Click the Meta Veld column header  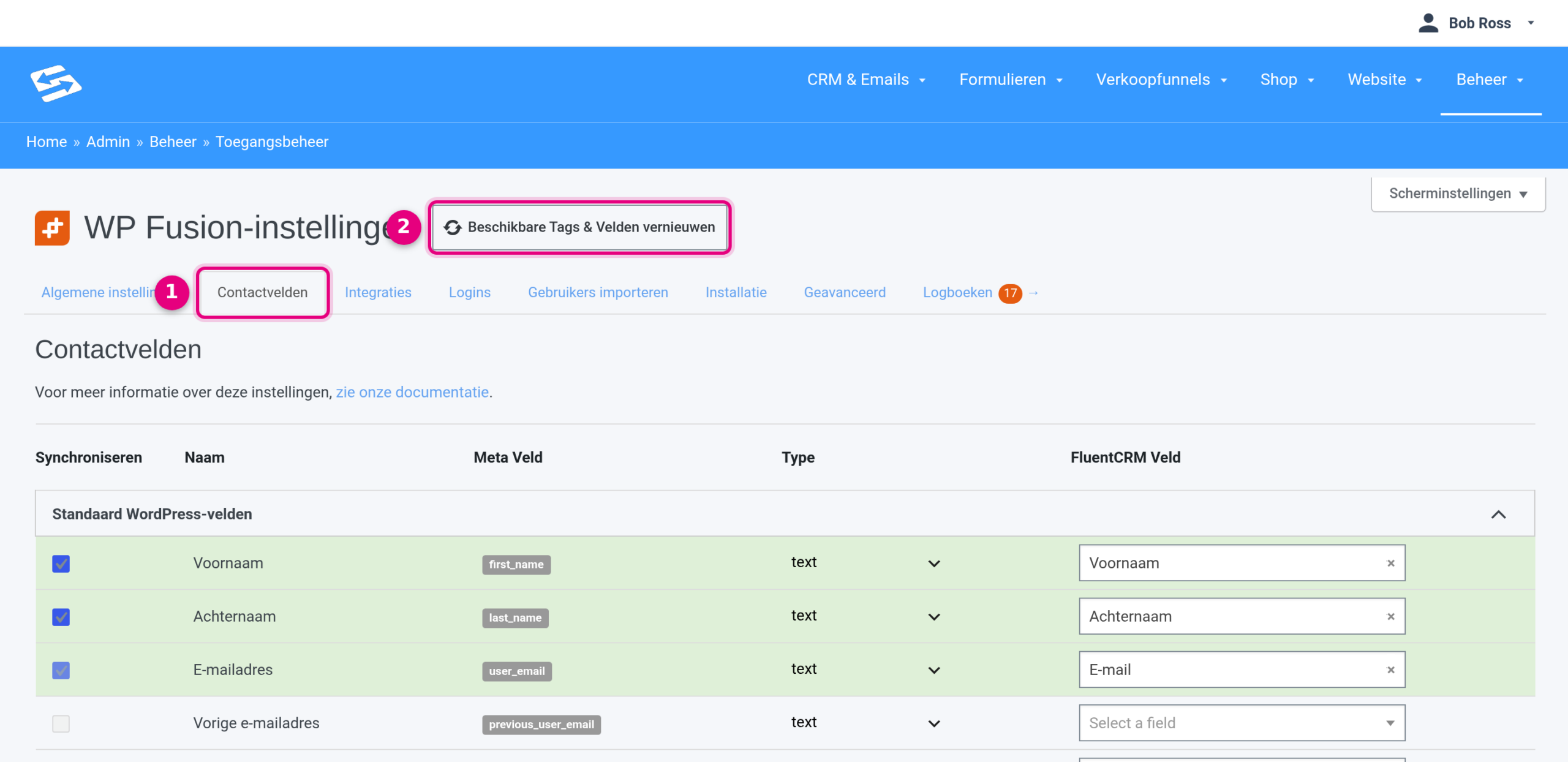pos(508,458)
